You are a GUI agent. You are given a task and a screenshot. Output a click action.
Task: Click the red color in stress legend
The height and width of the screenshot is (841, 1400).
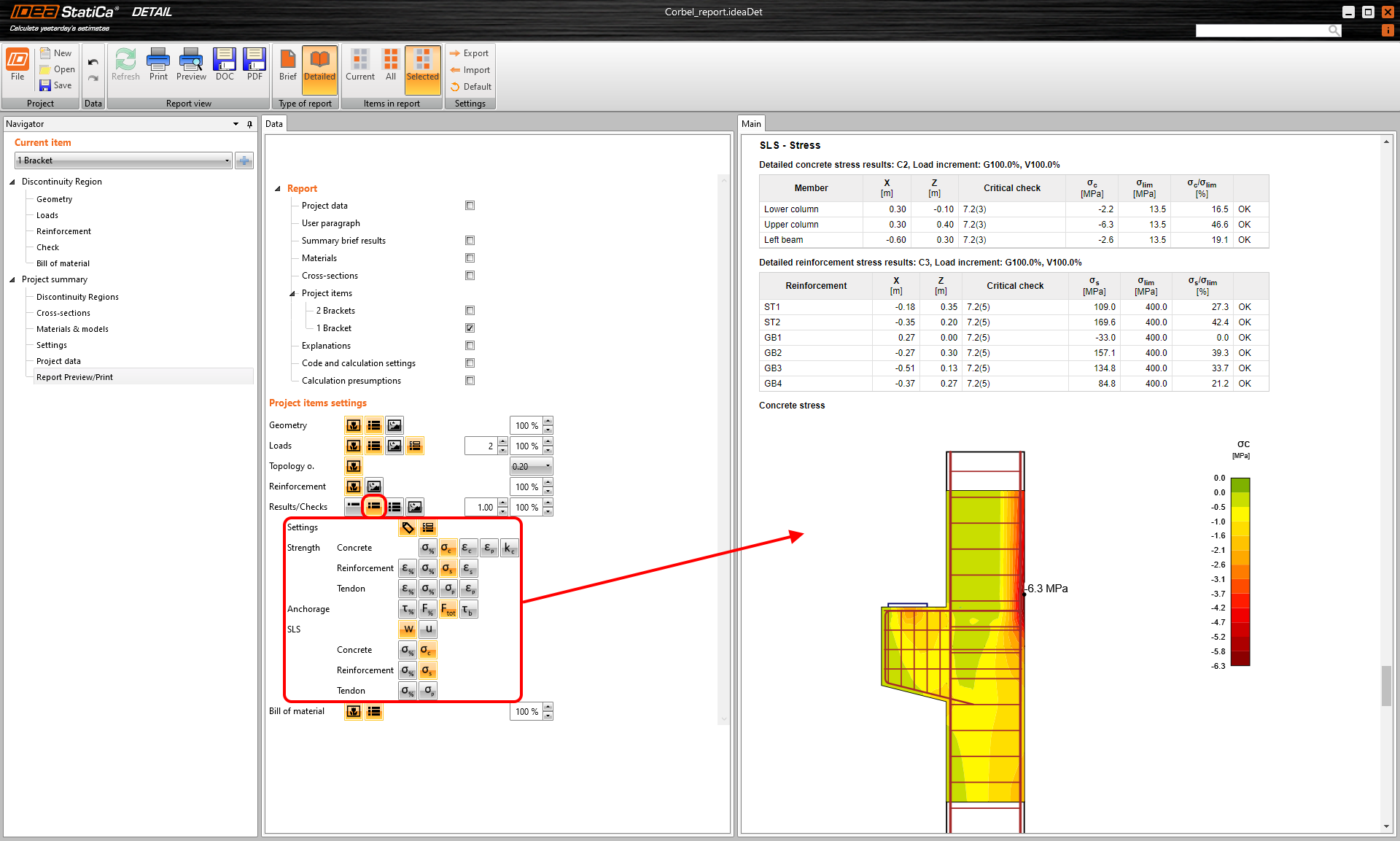pos(1240,615)
